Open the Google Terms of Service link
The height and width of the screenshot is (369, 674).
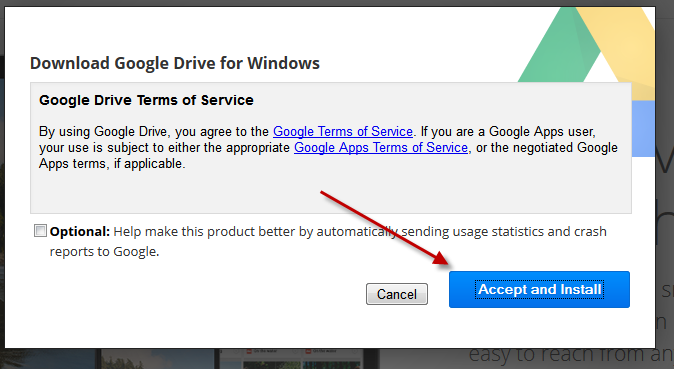(343, 131)
